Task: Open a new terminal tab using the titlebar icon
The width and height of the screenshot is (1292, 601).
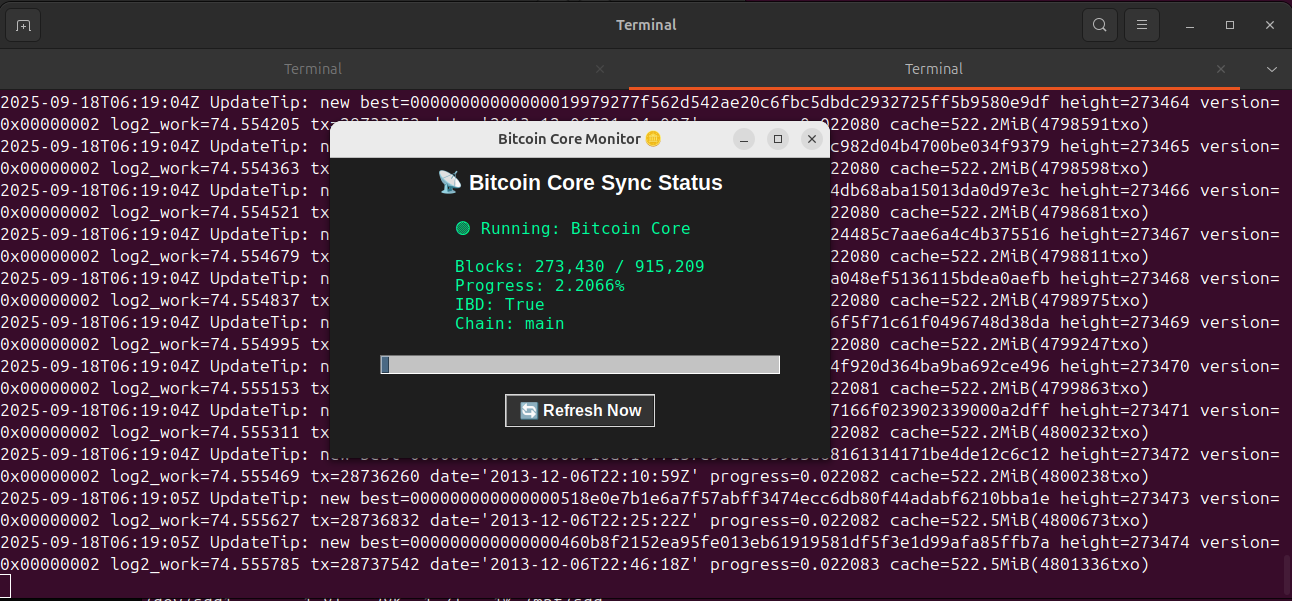Action: point(24,25)
